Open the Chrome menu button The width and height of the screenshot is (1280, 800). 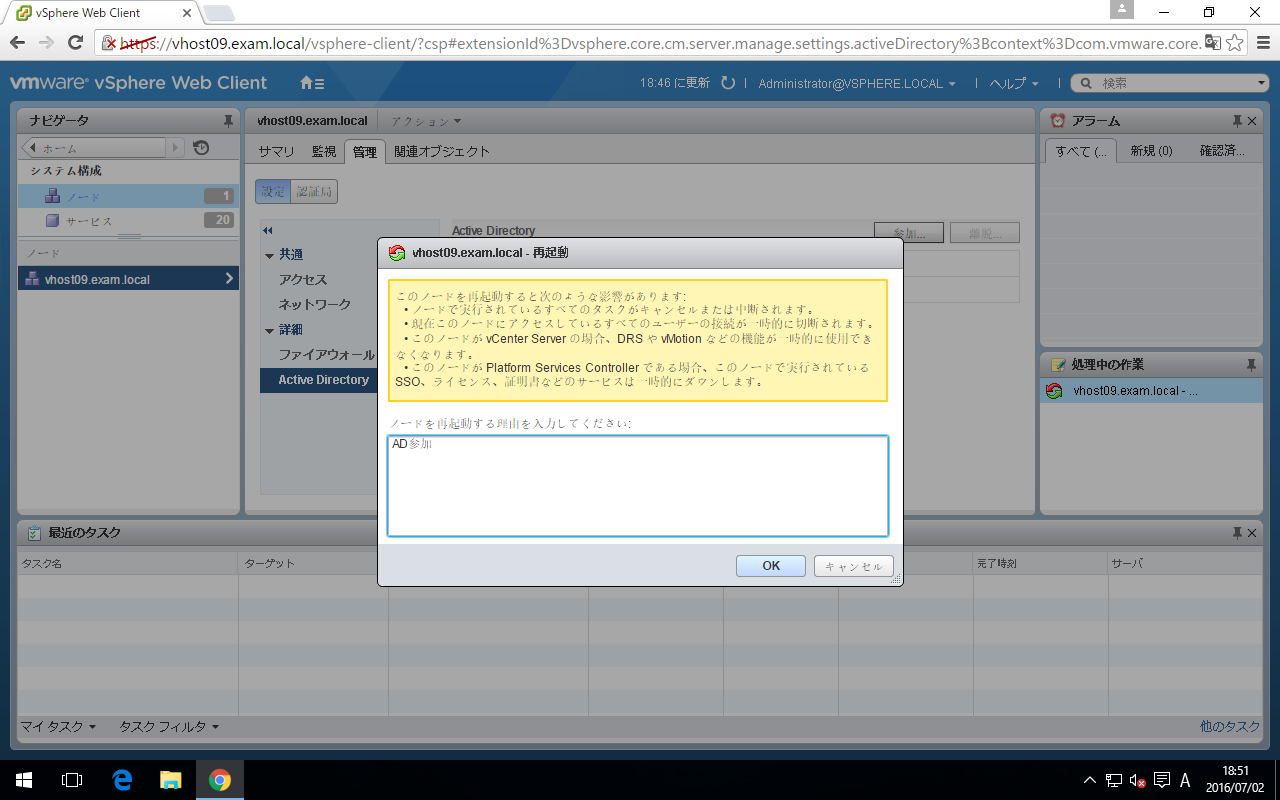coord(1264,42)
